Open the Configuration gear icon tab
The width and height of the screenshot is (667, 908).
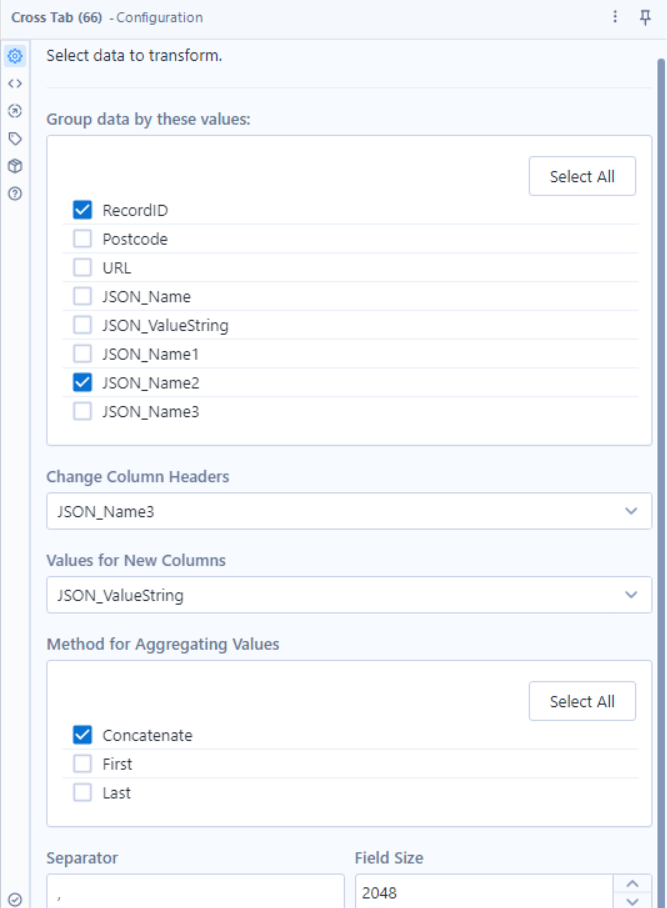click(15, 57)
